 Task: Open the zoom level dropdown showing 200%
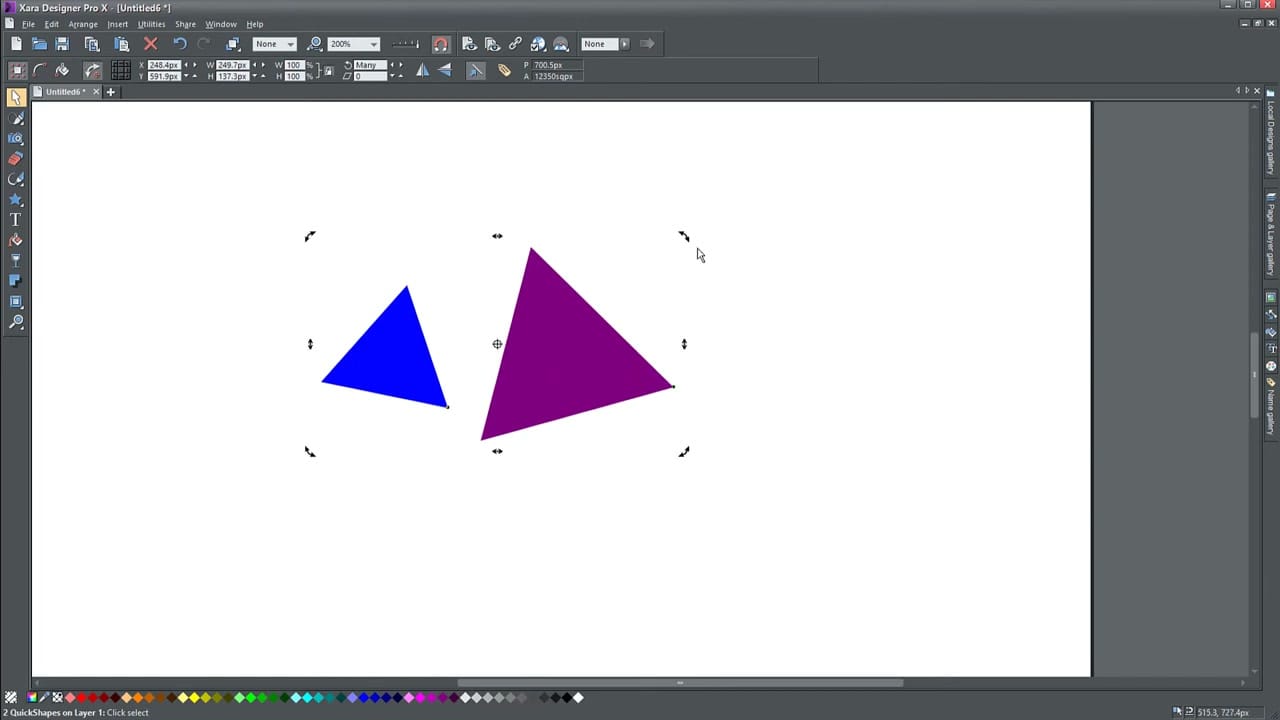[x=372, y=43]
